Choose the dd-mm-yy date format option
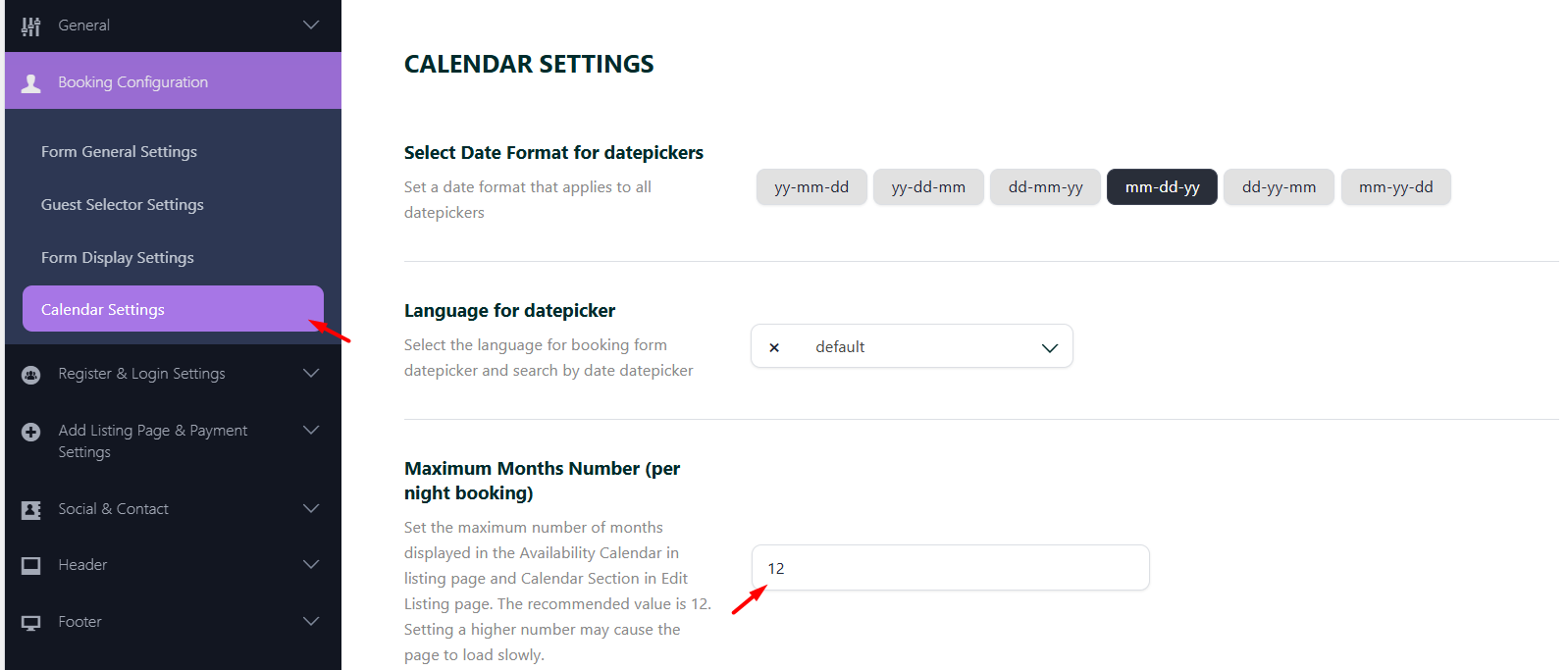Viewport: 1568px width, 670px height. tap(1045, 187)
